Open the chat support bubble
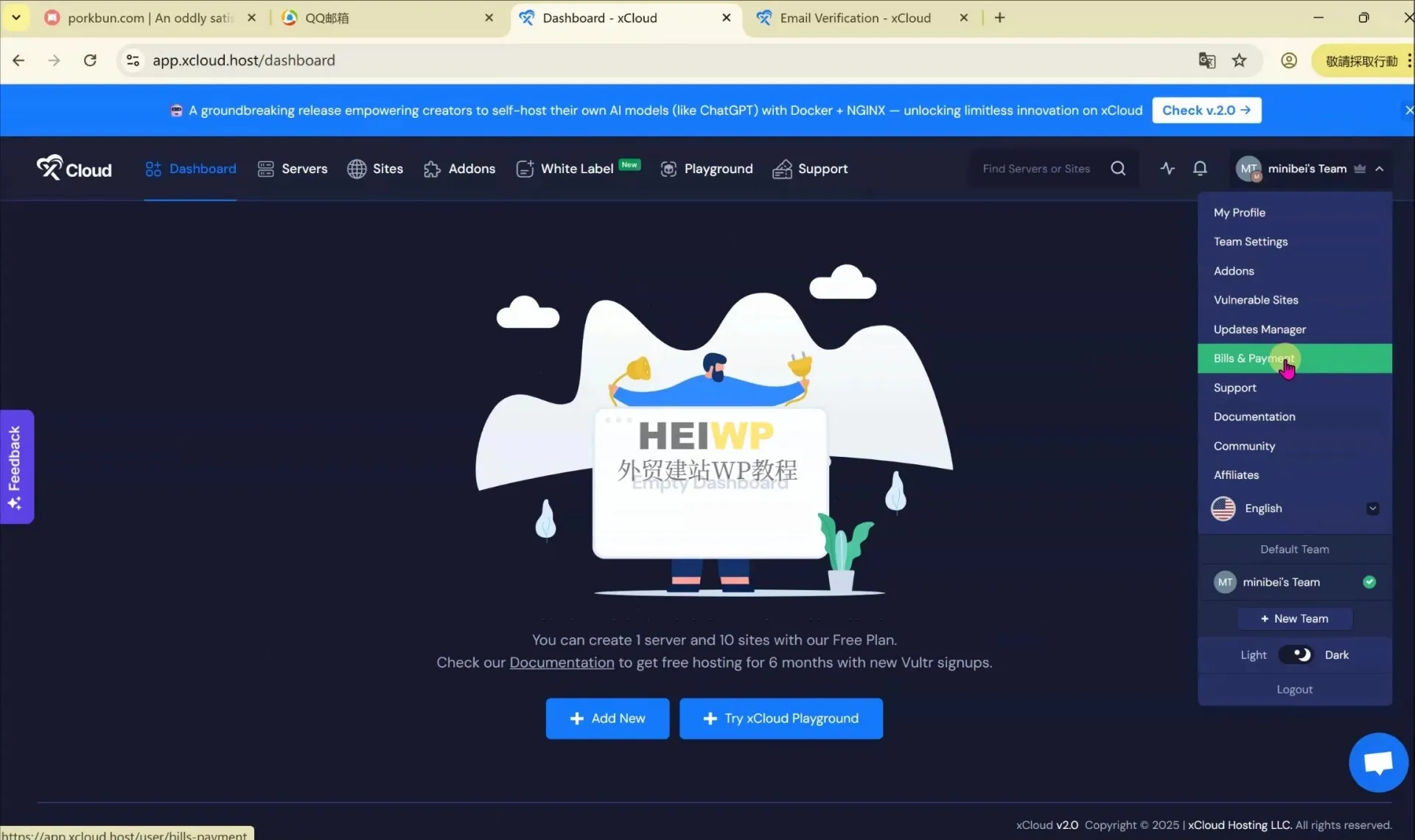This screenshot has height=840, width=1415. pyautogui.click(x=1378, y=762)
